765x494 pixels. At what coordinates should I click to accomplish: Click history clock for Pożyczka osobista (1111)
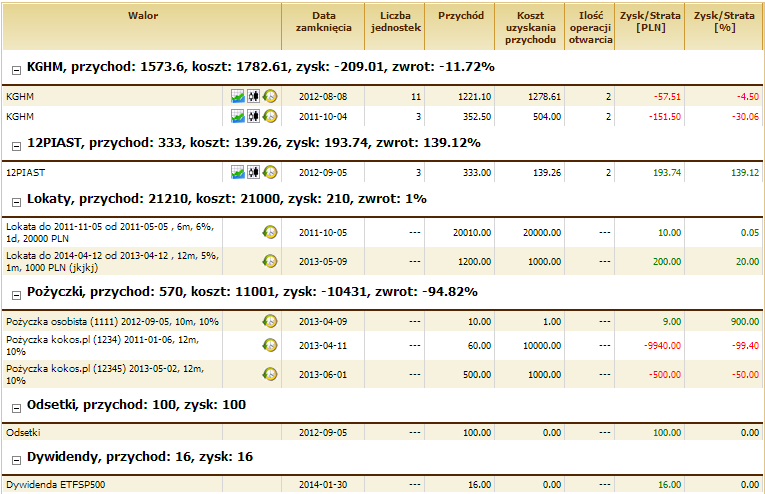(270, 321)
